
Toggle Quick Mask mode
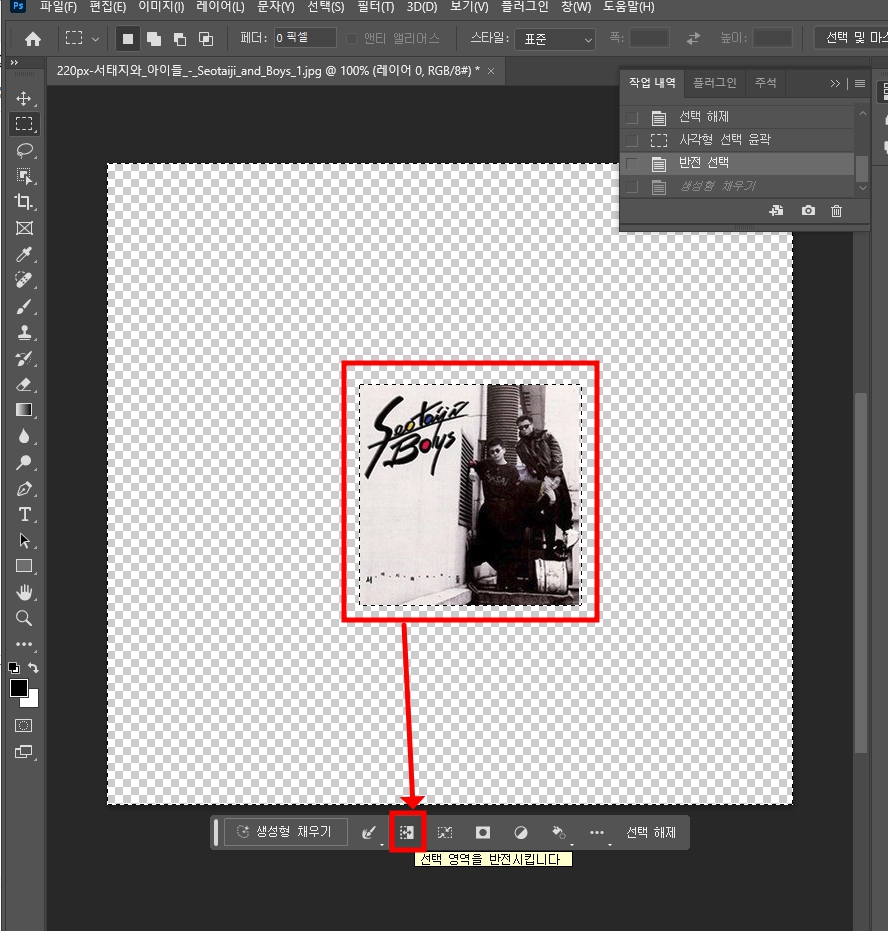point(24,726)
